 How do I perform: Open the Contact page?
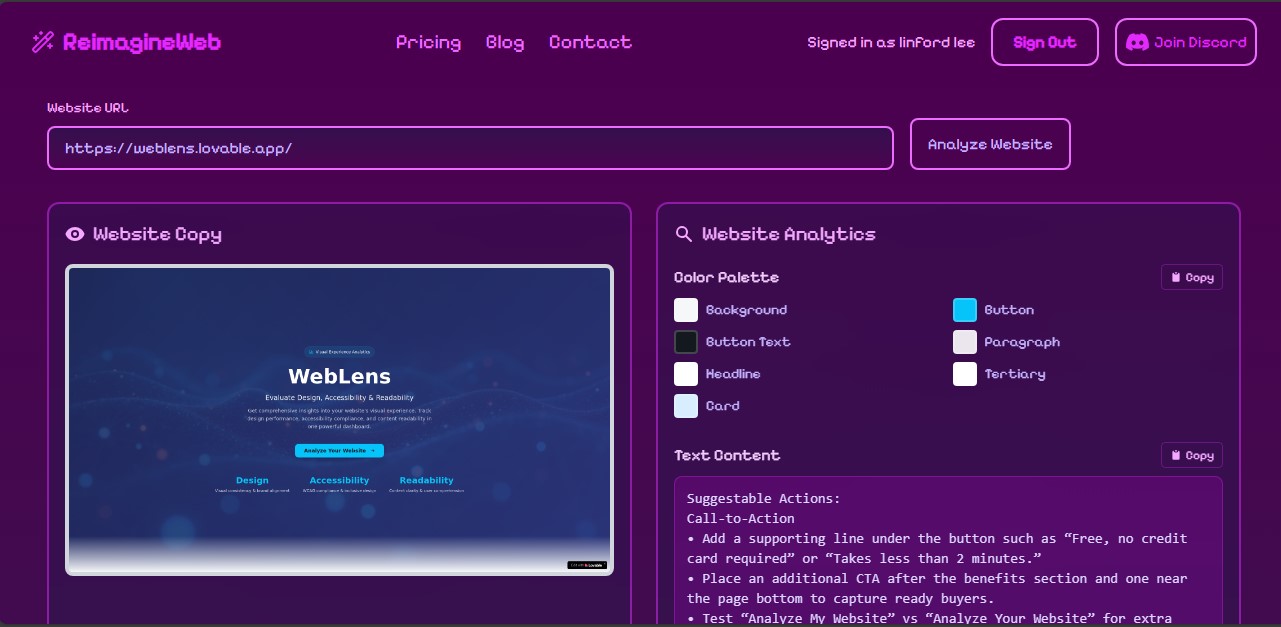590,42
